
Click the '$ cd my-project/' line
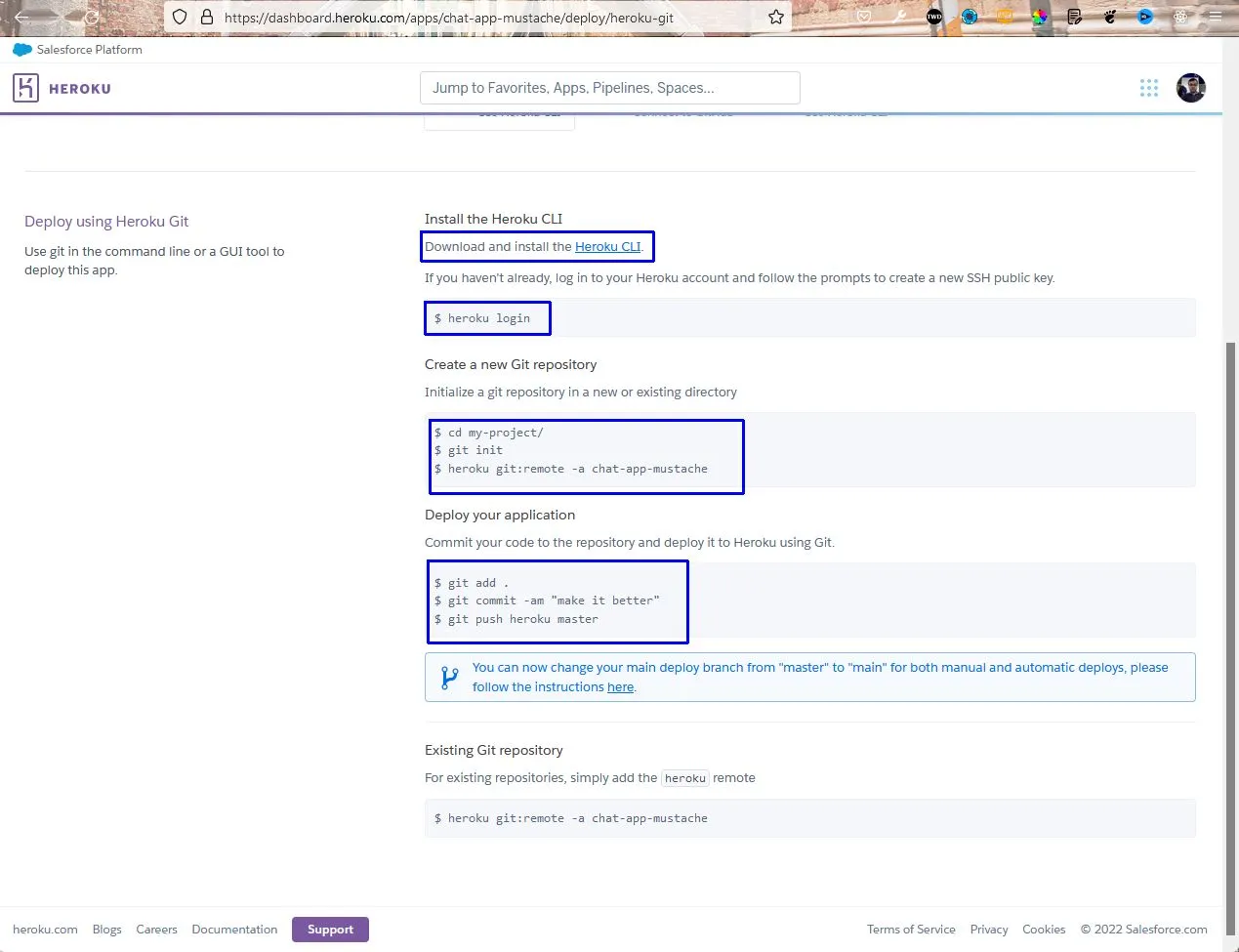(489, 433)
